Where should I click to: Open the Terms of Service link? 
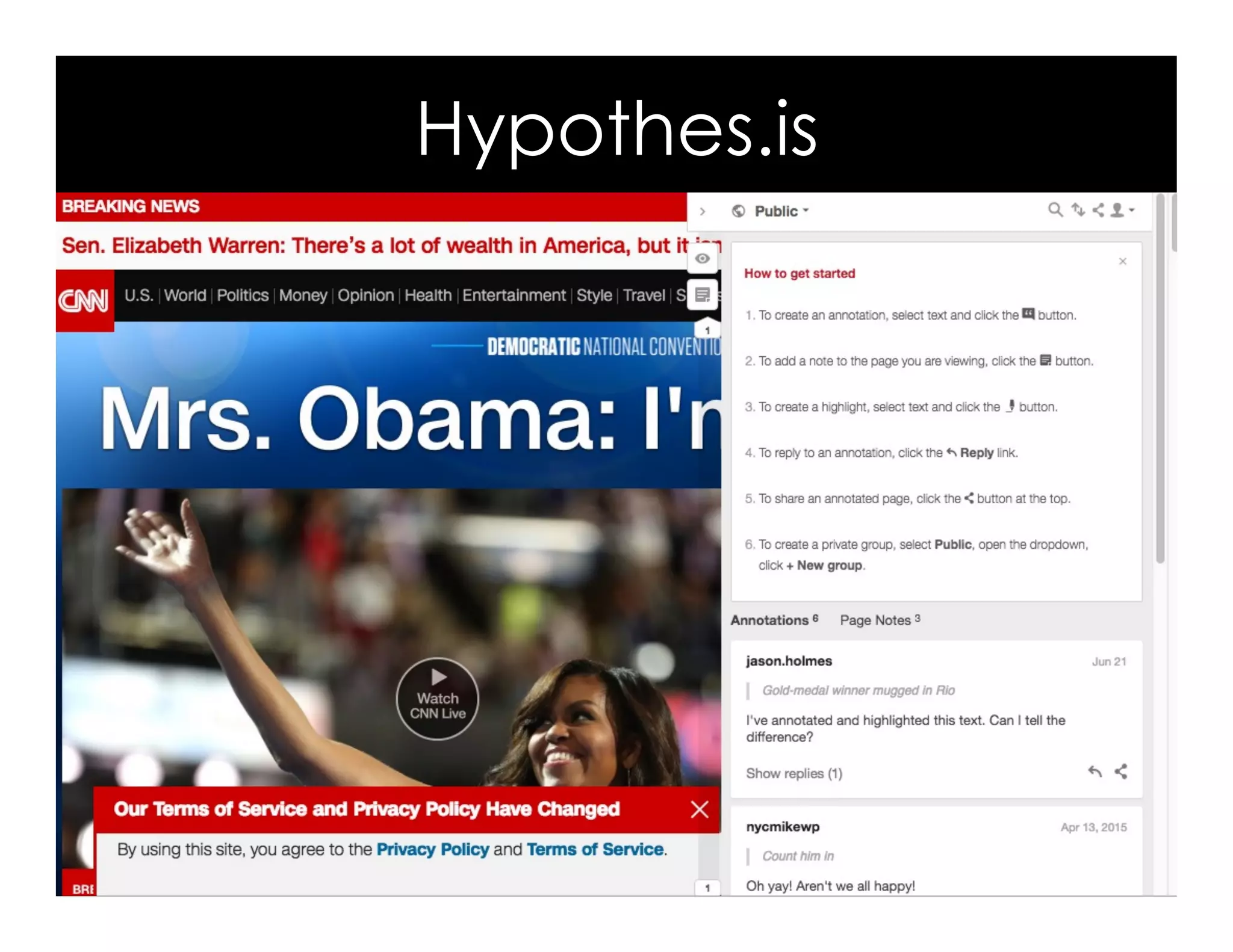(x=595, y=849)
